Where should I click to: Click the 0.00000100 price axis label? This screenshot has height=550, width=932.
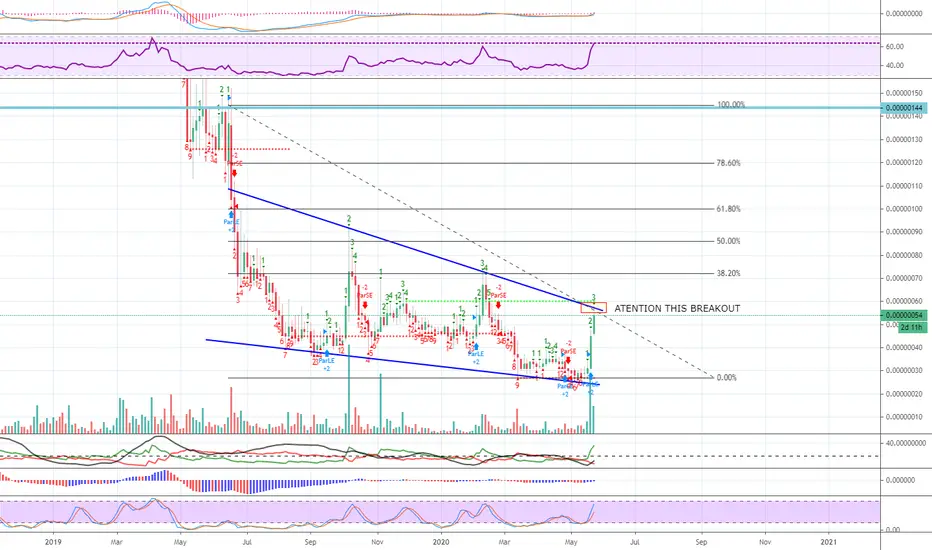[x=904, y=209]
